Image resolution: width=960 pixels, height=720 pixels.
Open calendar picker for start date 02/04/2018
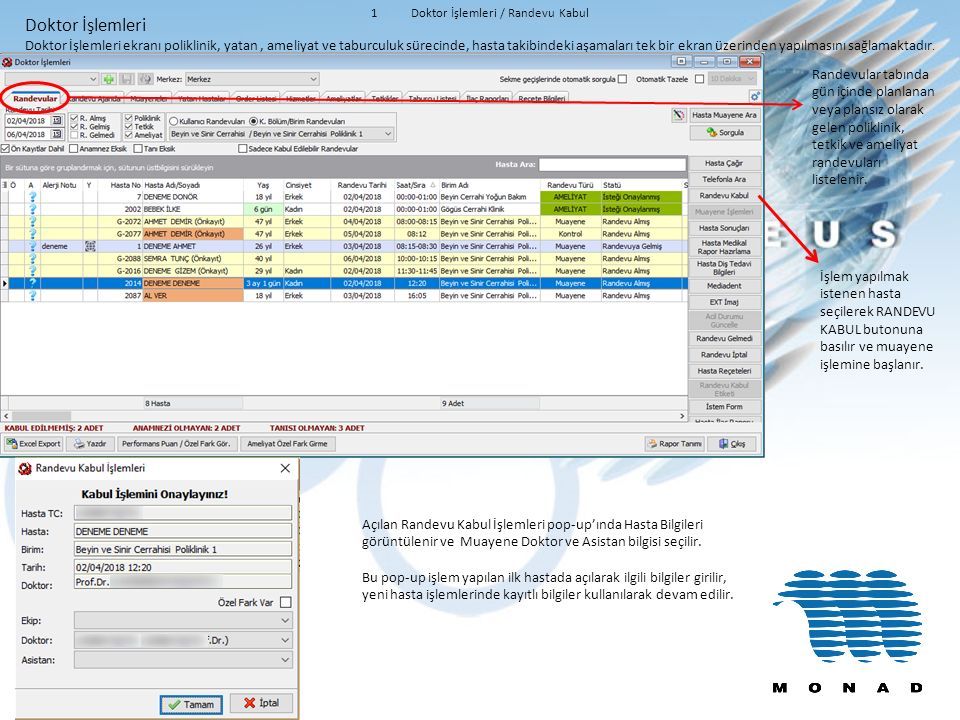pyautogui.click(x=57, y=121)
